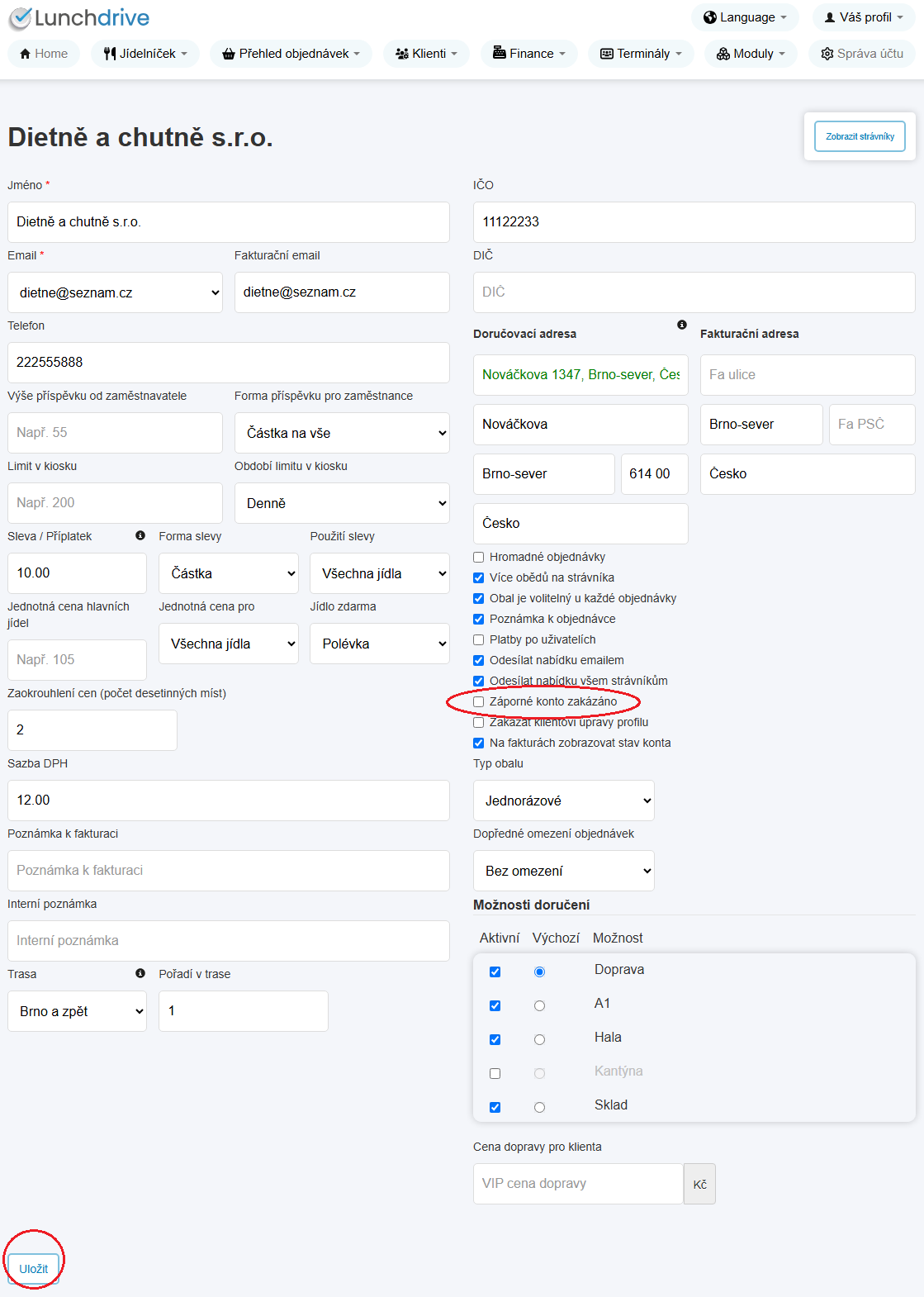Click the info icon next to Doručovací adresa
The width and height of the screenshot is (924, 1297).
pos(682,325)
